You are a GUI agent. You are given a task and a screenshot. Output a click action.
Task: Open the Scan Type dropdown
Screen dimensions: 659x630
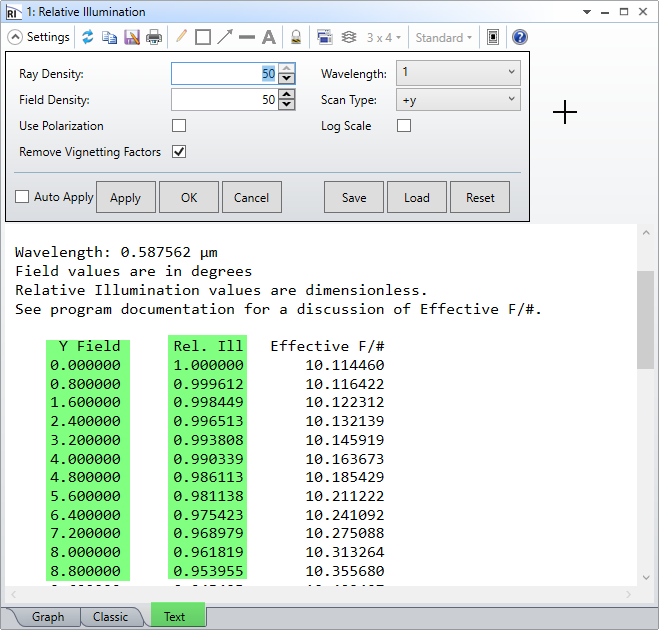(x=458, y=100)
